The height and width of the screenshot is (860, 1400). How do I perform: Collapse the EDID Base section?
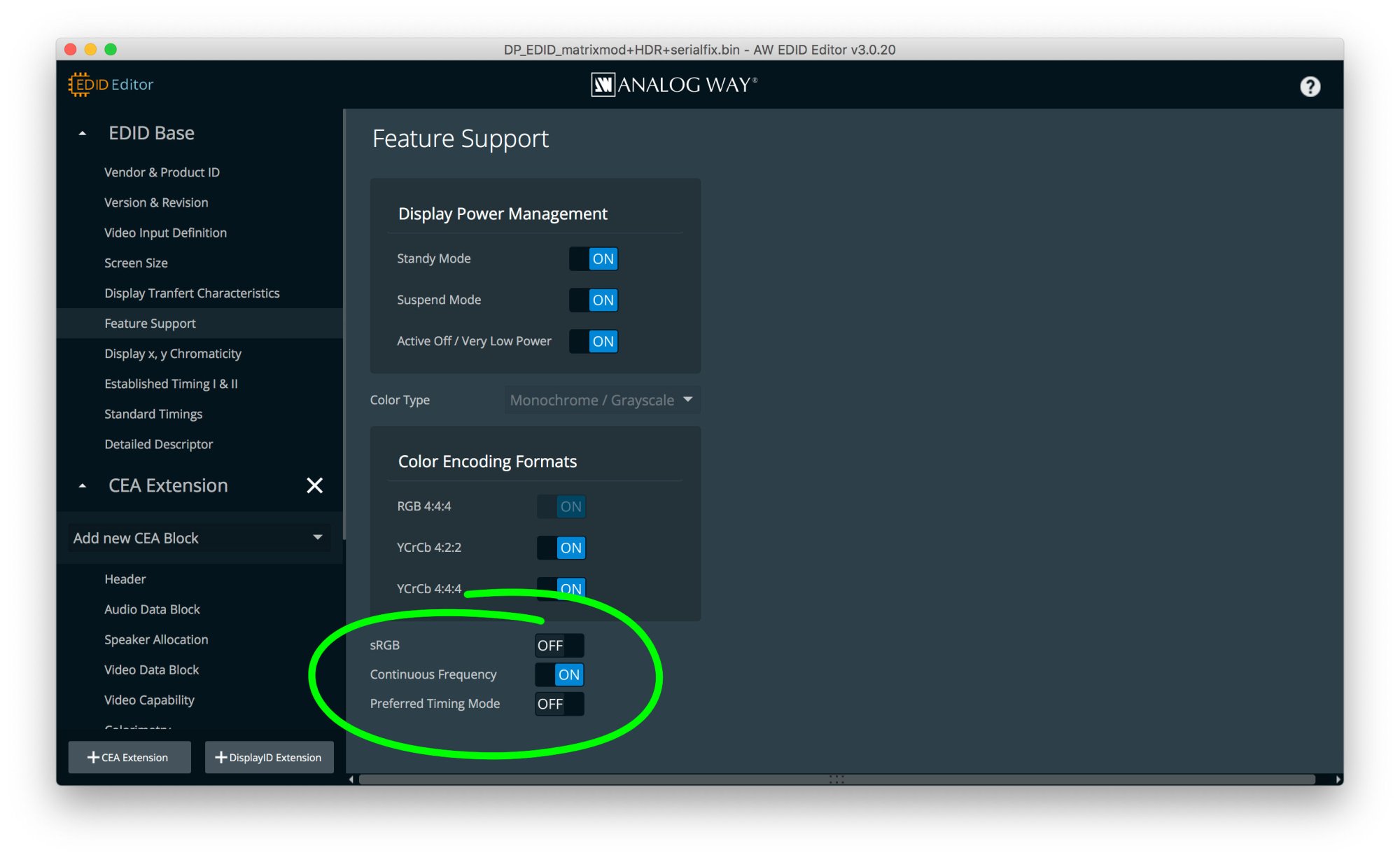pos(83,133)
